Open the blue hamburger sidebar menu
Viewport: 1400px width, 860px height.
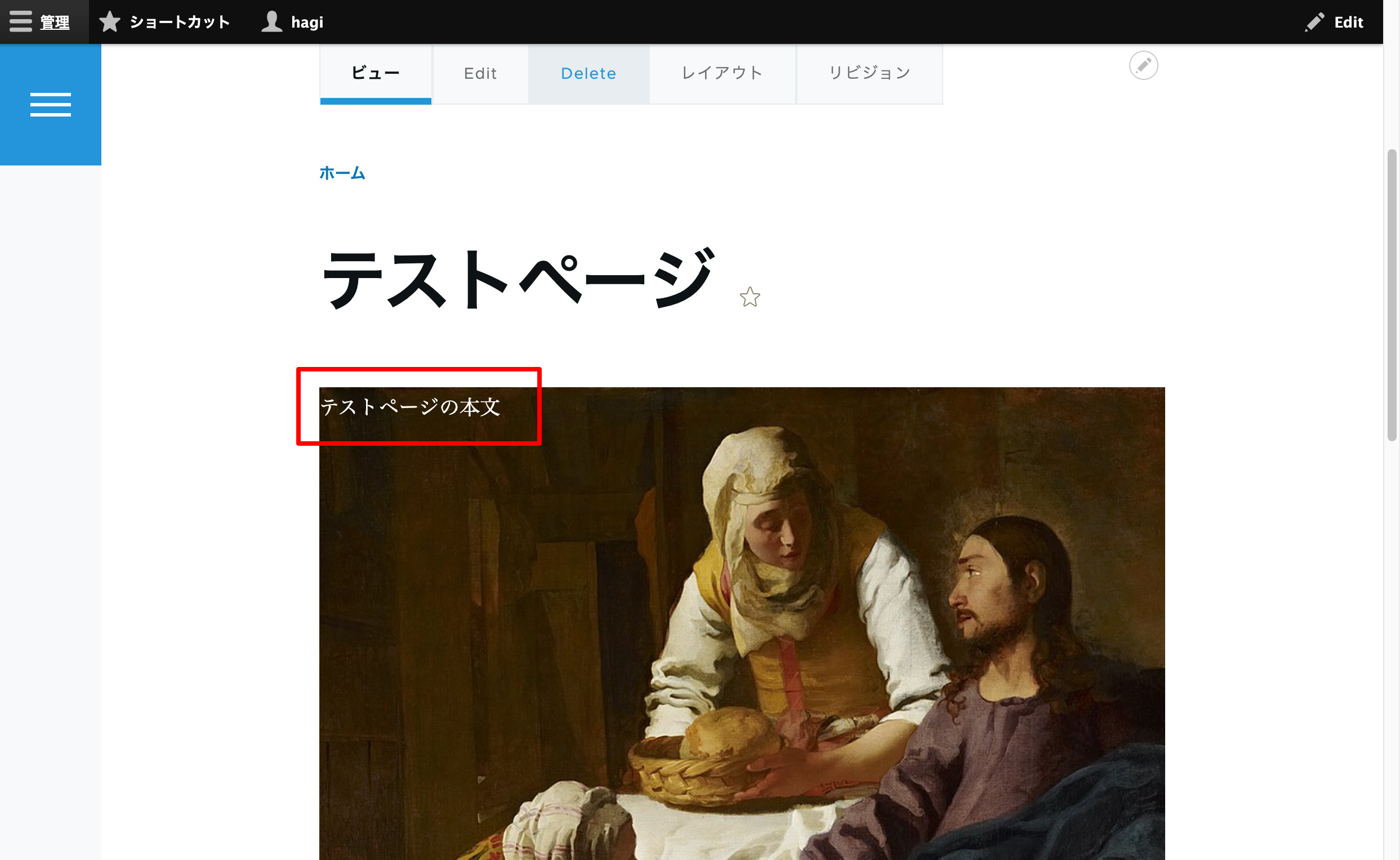click(x=51, y=105)
